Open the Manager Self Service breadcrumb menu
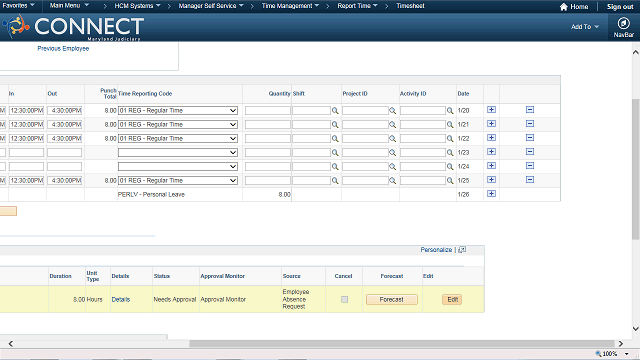 pyautogui.click(x=211, y=6)
